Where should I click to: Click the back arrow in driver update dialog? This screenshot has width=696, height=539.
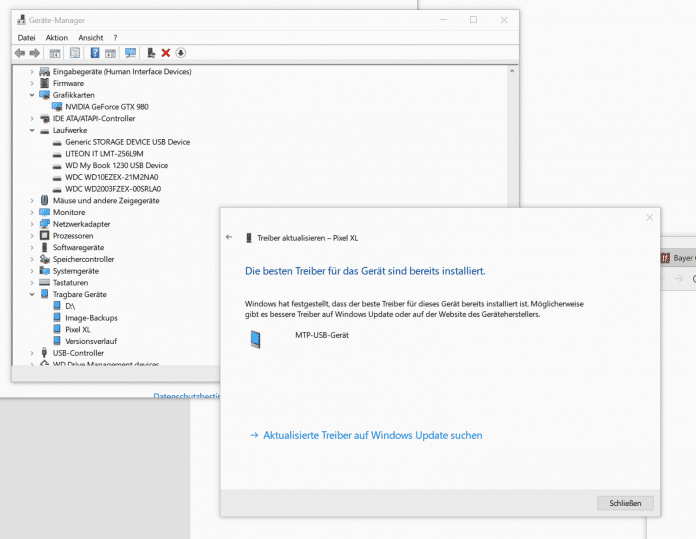tap(229, 238)
